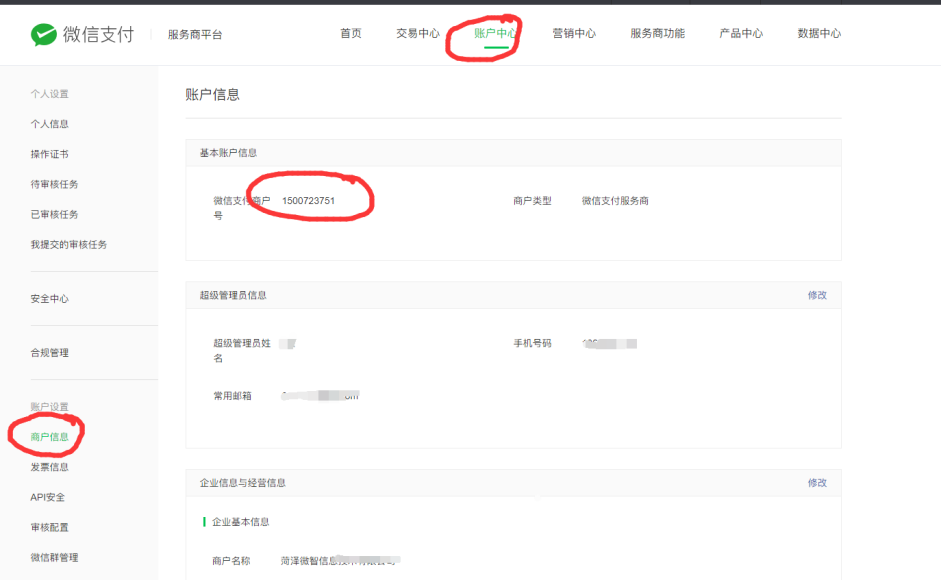This screenshot has height=581, width=942.
Task: Open 我提交的审核任务 sidebar item
Action: point(69,245)
